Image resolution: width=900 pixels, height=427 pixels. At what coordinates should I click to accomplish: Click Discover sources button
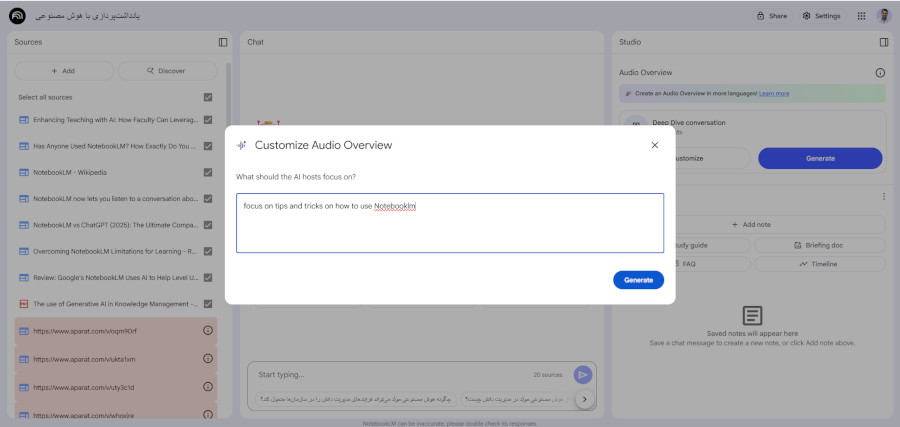(167, 71)
